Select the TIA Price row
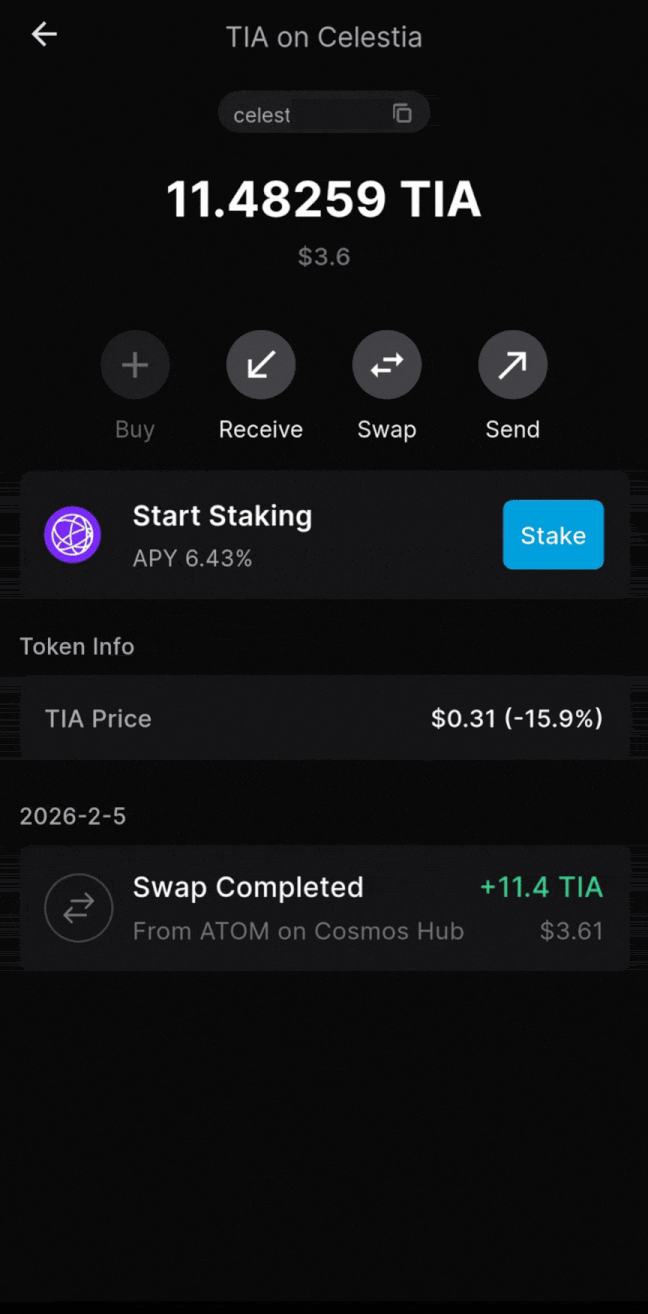Image resolution: width=648 pixels, height=1314 pixels. pos(324,718)
